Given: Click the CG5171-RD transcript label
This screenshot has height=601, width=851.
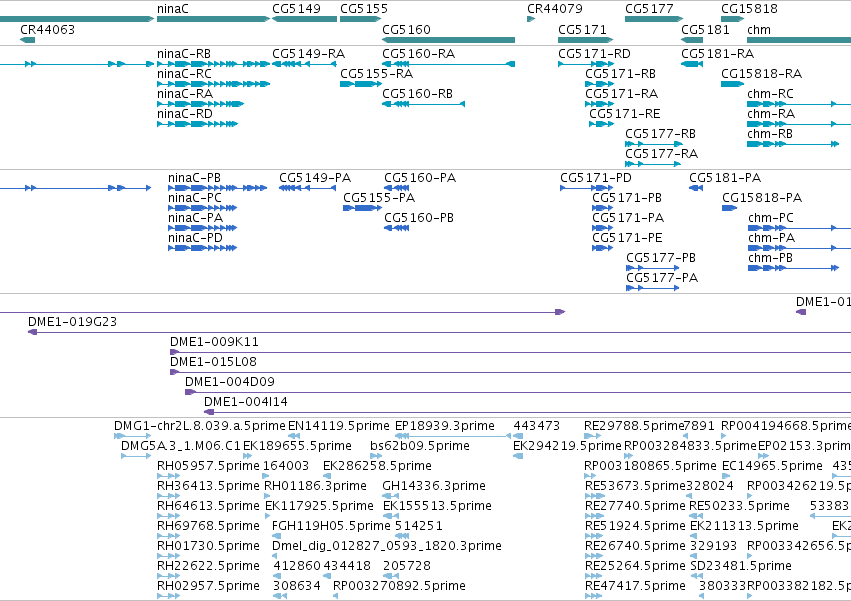Looking at the screenshot, I should [x=594, y=54].
